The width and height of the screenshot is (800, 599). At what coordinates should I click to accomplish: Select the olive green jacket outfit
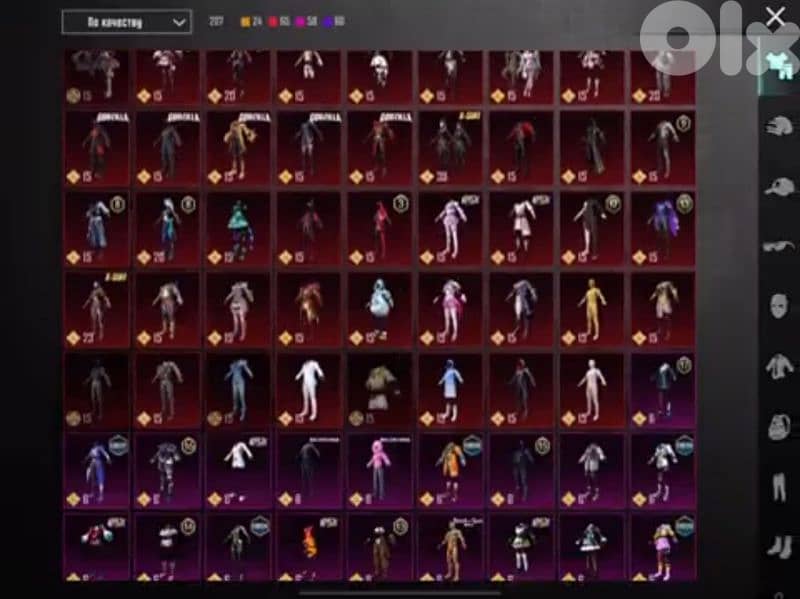coord(380,390)
